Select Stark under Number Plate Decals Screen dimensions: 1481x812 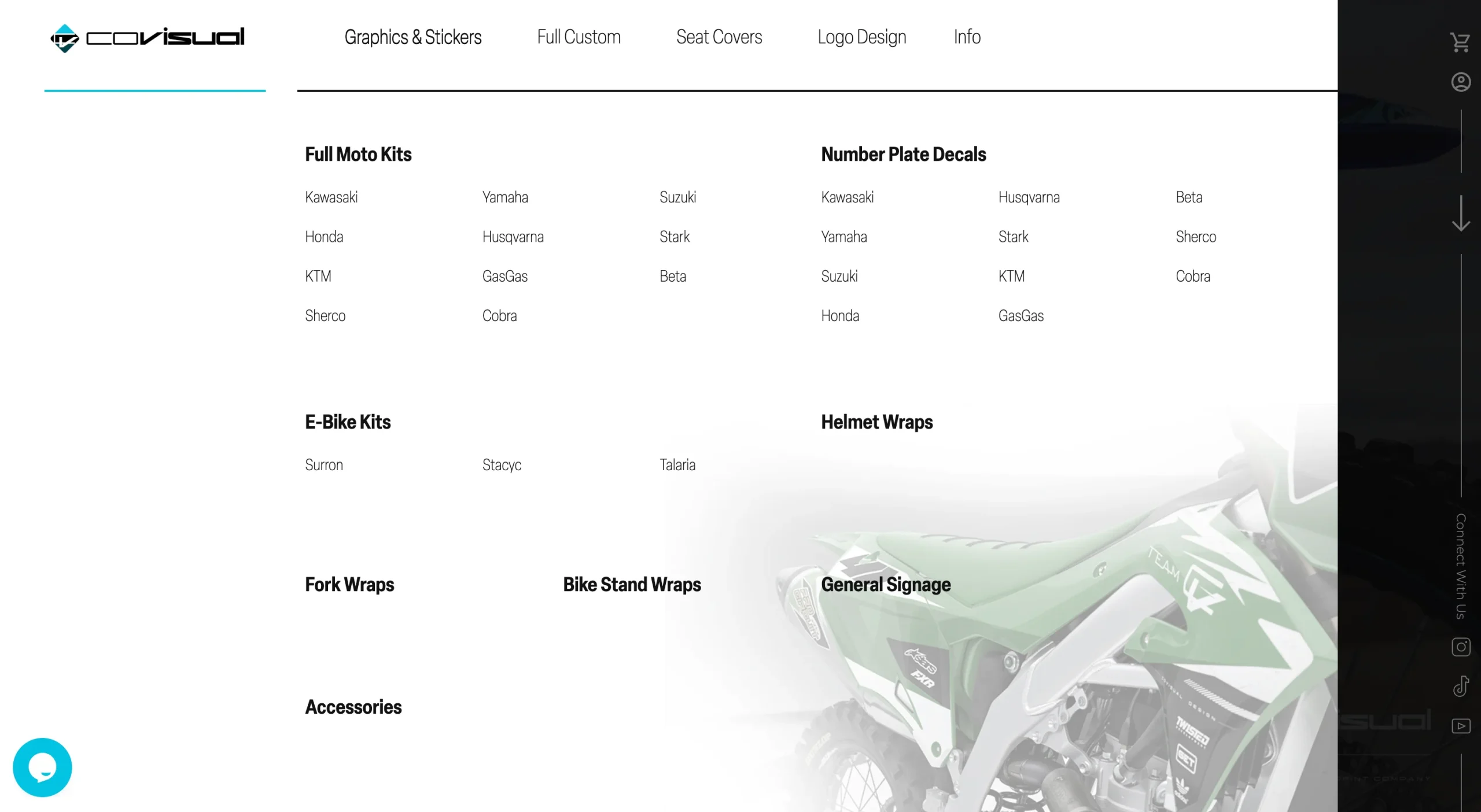[x=1013, y=237]
